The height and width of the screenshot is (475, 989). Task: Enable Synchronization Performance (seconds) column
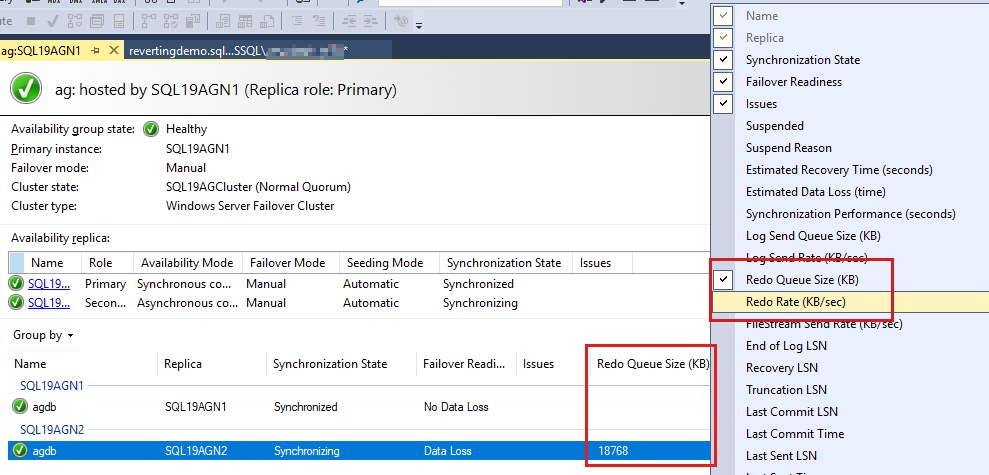(850, 214)
